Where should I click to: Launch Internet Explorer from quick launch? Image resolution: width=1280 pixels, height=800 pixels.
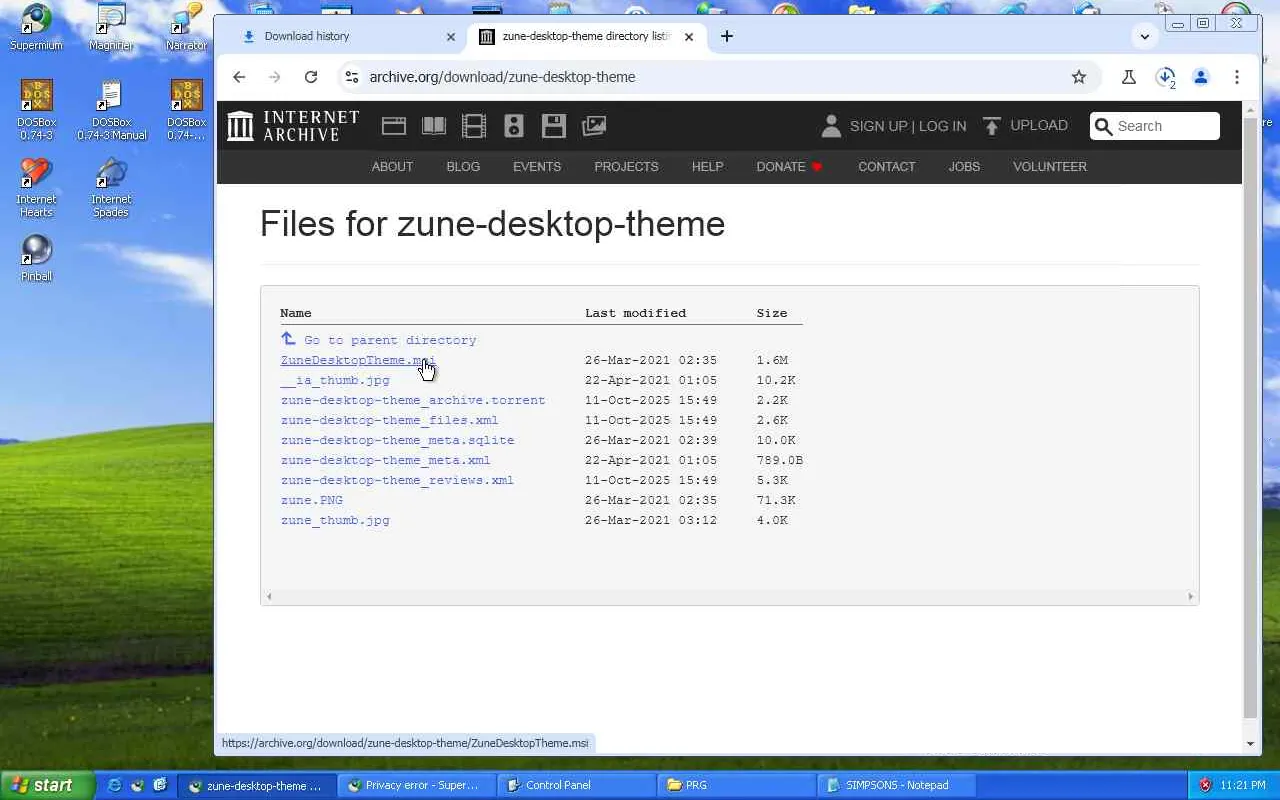click(114, 785)
